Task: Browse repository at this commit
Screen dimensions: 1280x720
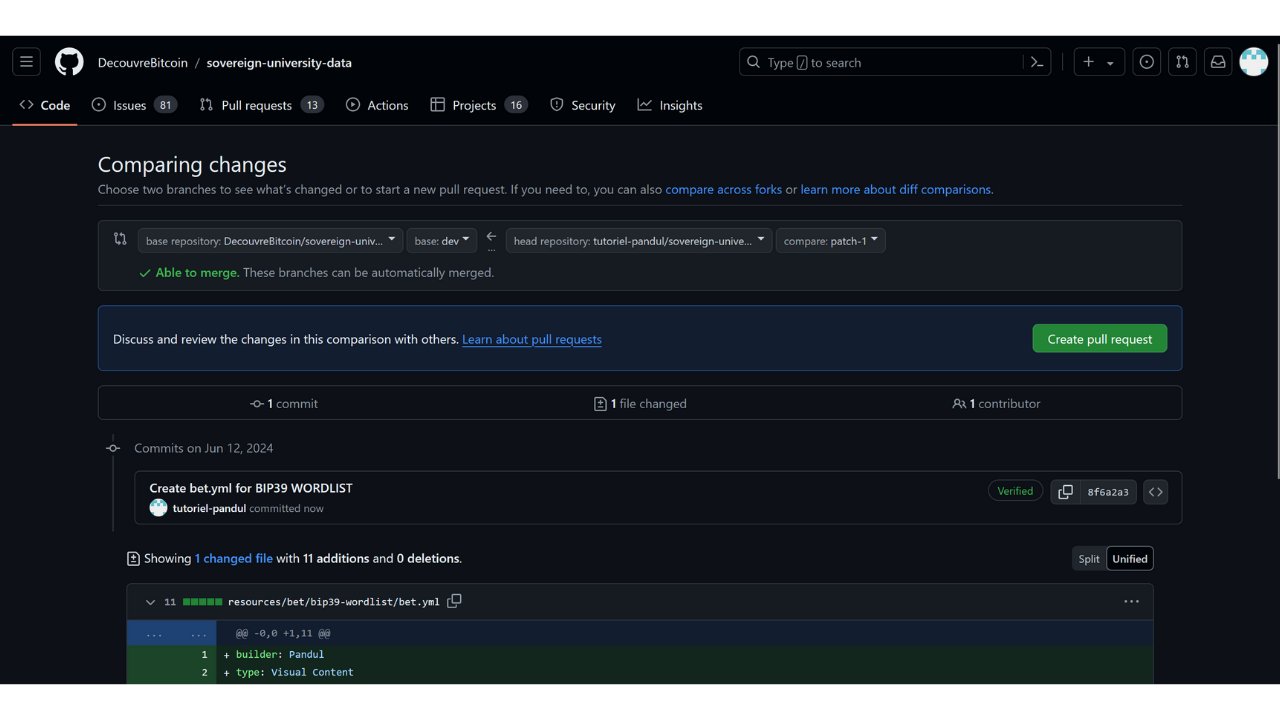Action: (x=1155, y=492)
